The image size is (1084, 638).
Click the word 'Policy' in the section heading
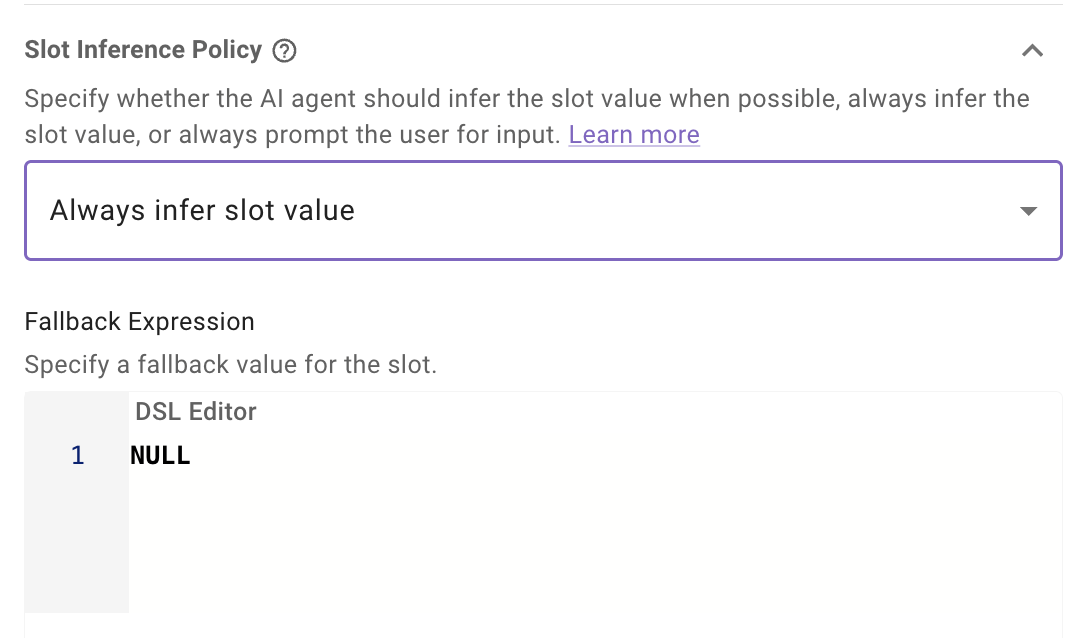tap(226, 50)
